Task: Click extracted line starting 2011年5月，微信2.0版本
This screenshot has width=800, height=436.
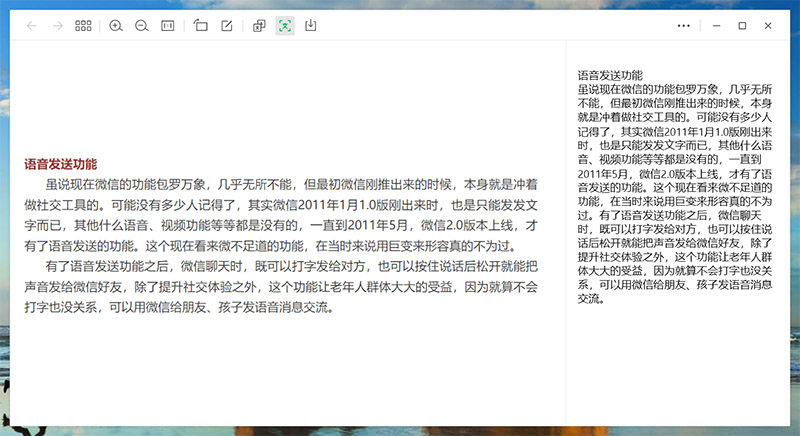Action: click(675, 174)
